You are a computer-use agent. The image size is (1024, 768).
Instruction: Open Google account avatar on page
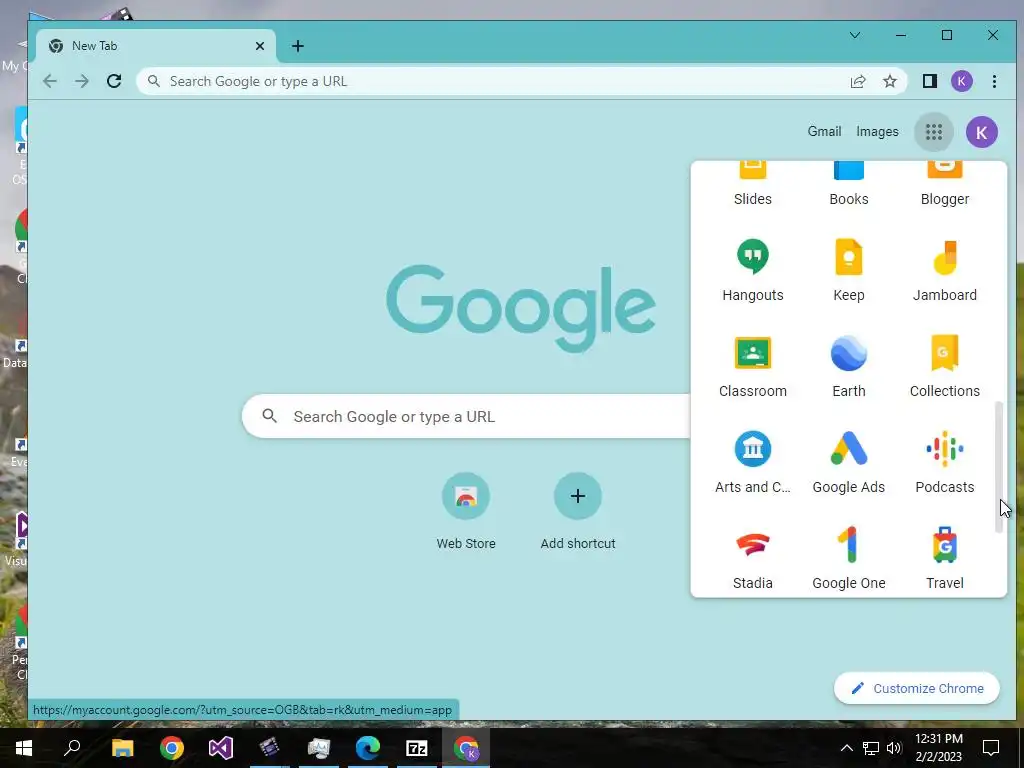click(x=982, y=132)
